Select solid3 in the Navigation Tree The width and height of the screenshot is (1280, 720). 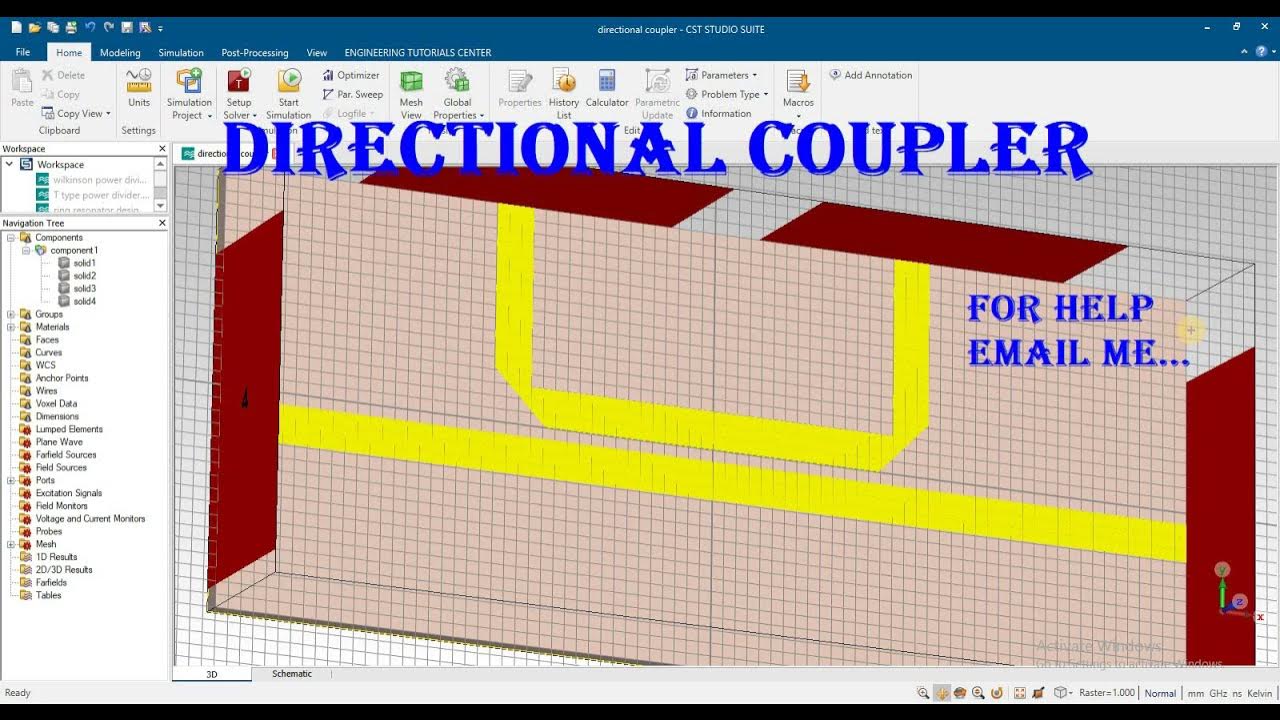point(84,288)
